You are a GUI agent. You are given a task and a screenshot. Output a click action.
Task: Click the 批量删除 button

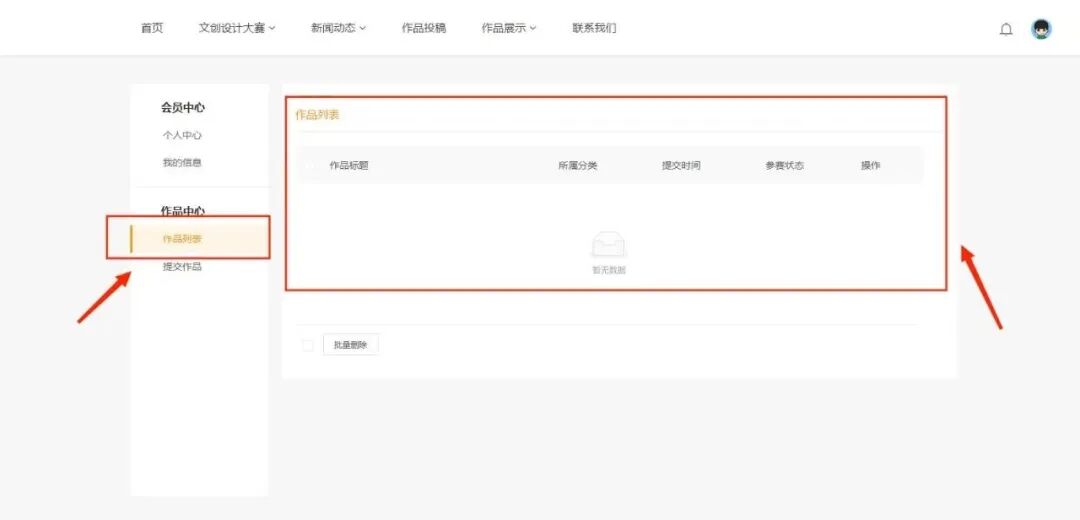point(351,345)
